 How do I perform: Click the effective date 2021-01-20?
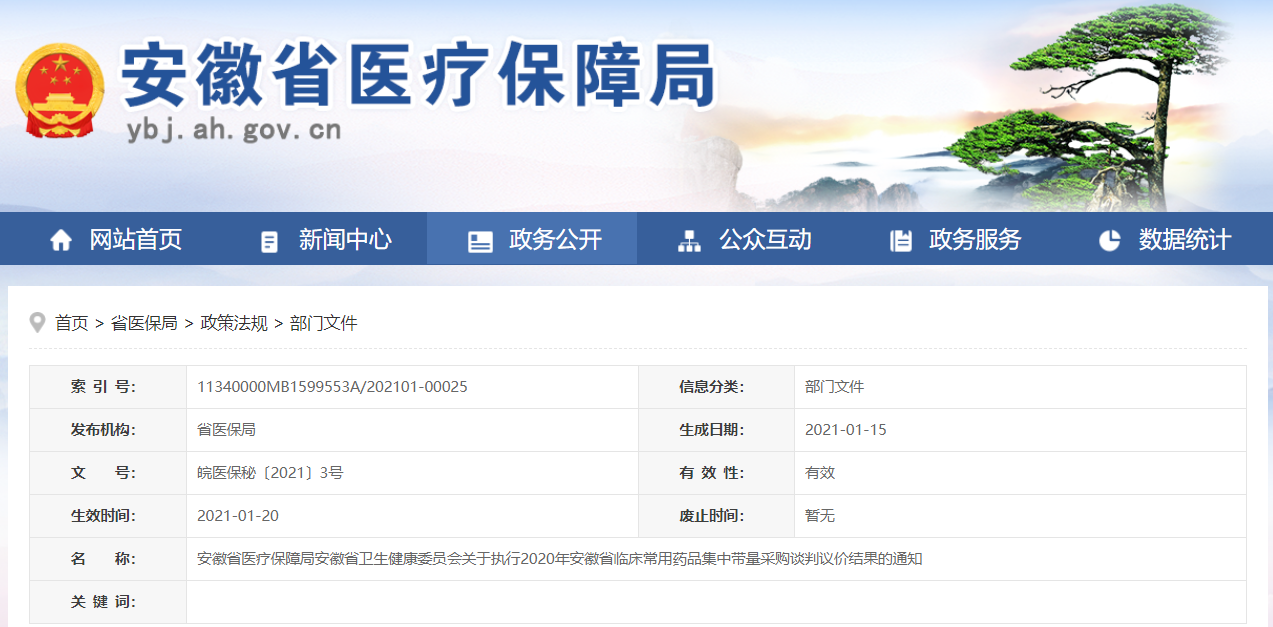click(x=238, y=516)
